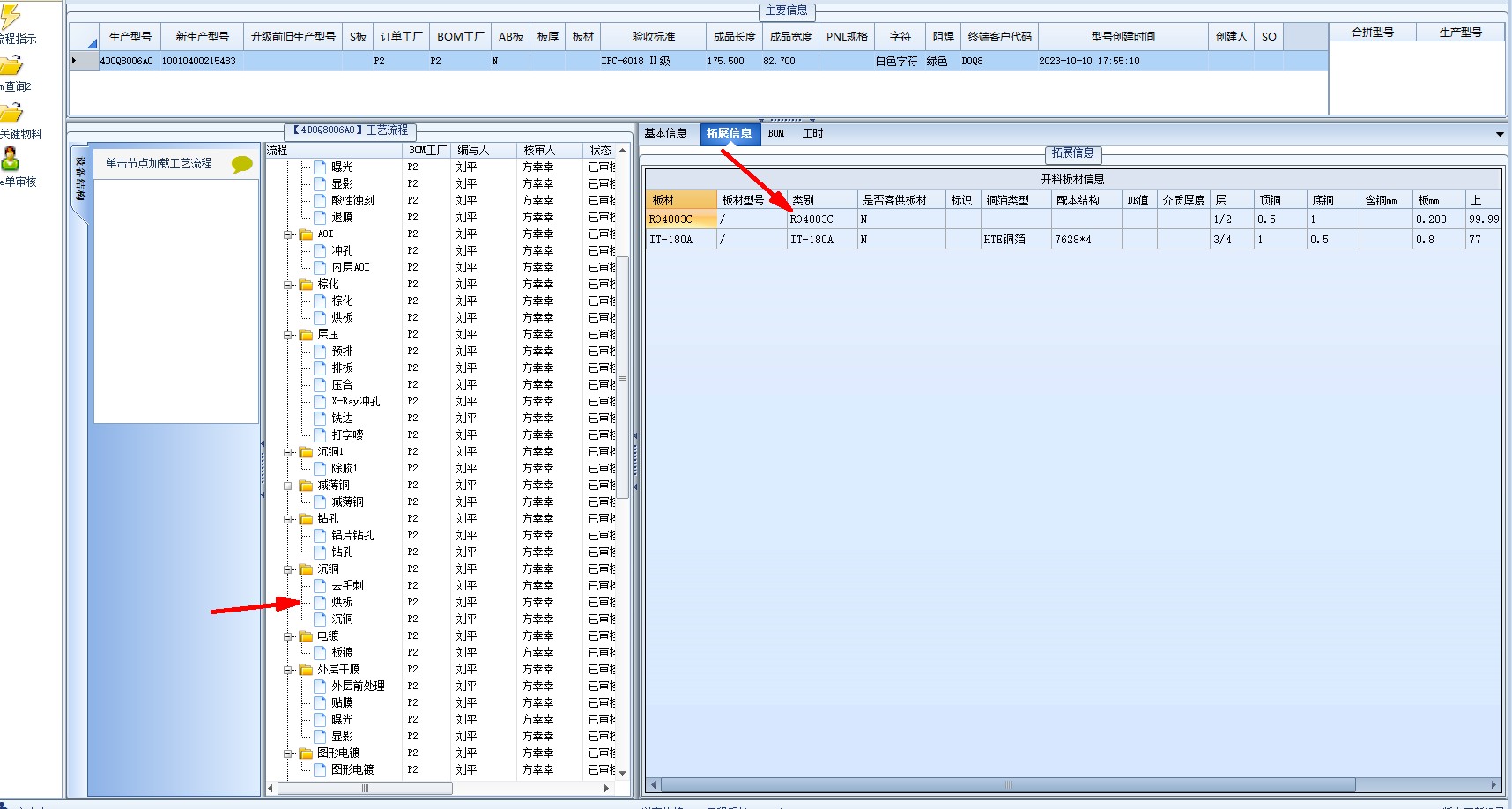Click the 7628*4 cell
Image resolution: width=1512 pixels, height=809 pixels.
1086,240
